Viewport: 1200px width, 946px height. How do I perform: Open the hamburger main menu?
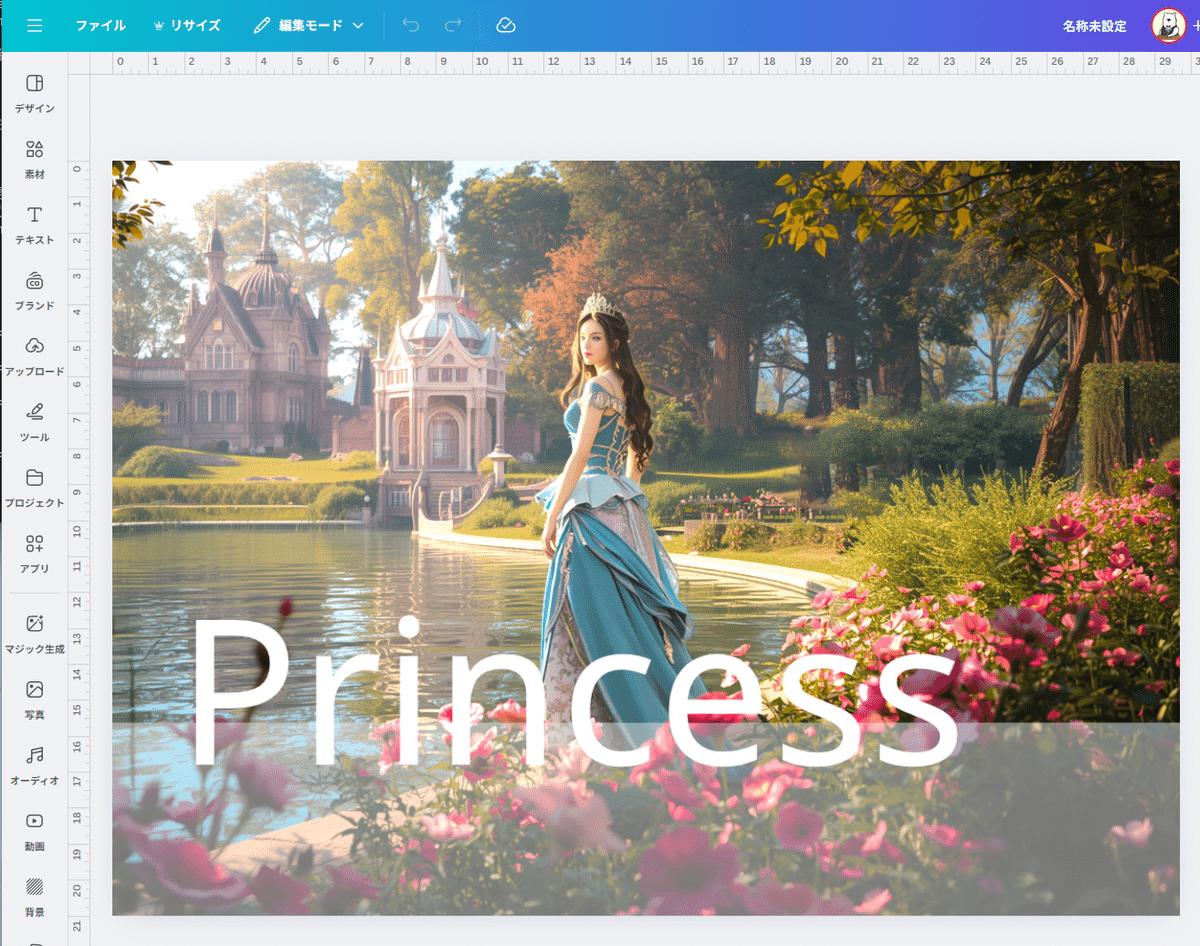tap(35, 26)
